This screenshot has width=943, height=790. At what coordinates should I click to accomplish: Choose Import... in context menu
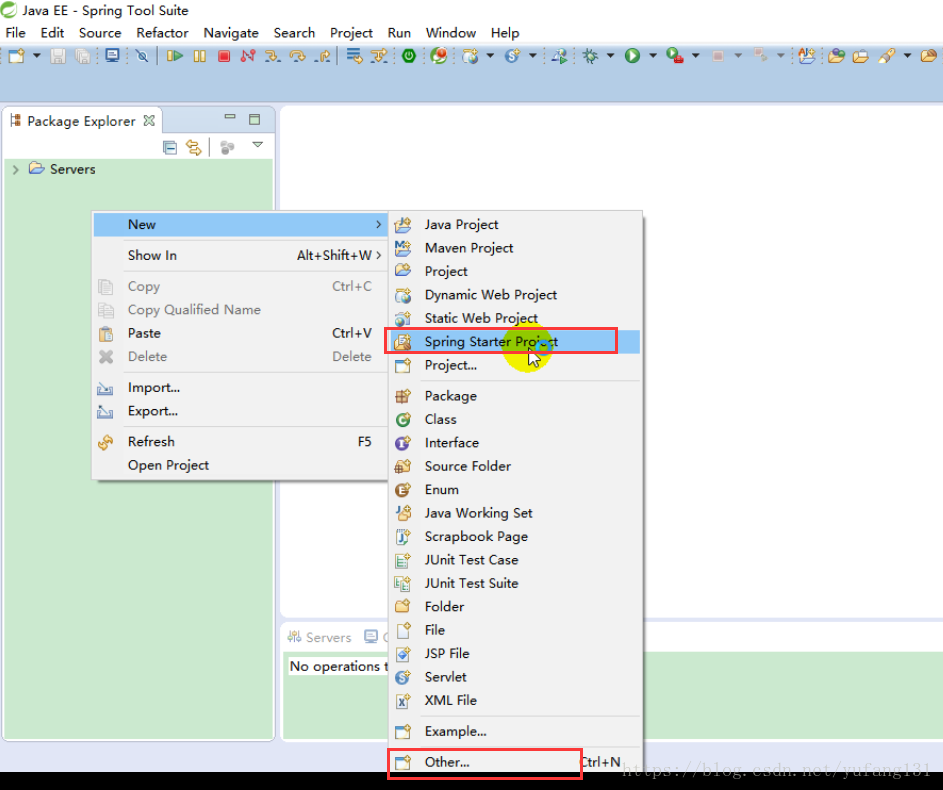pos(240,388)
